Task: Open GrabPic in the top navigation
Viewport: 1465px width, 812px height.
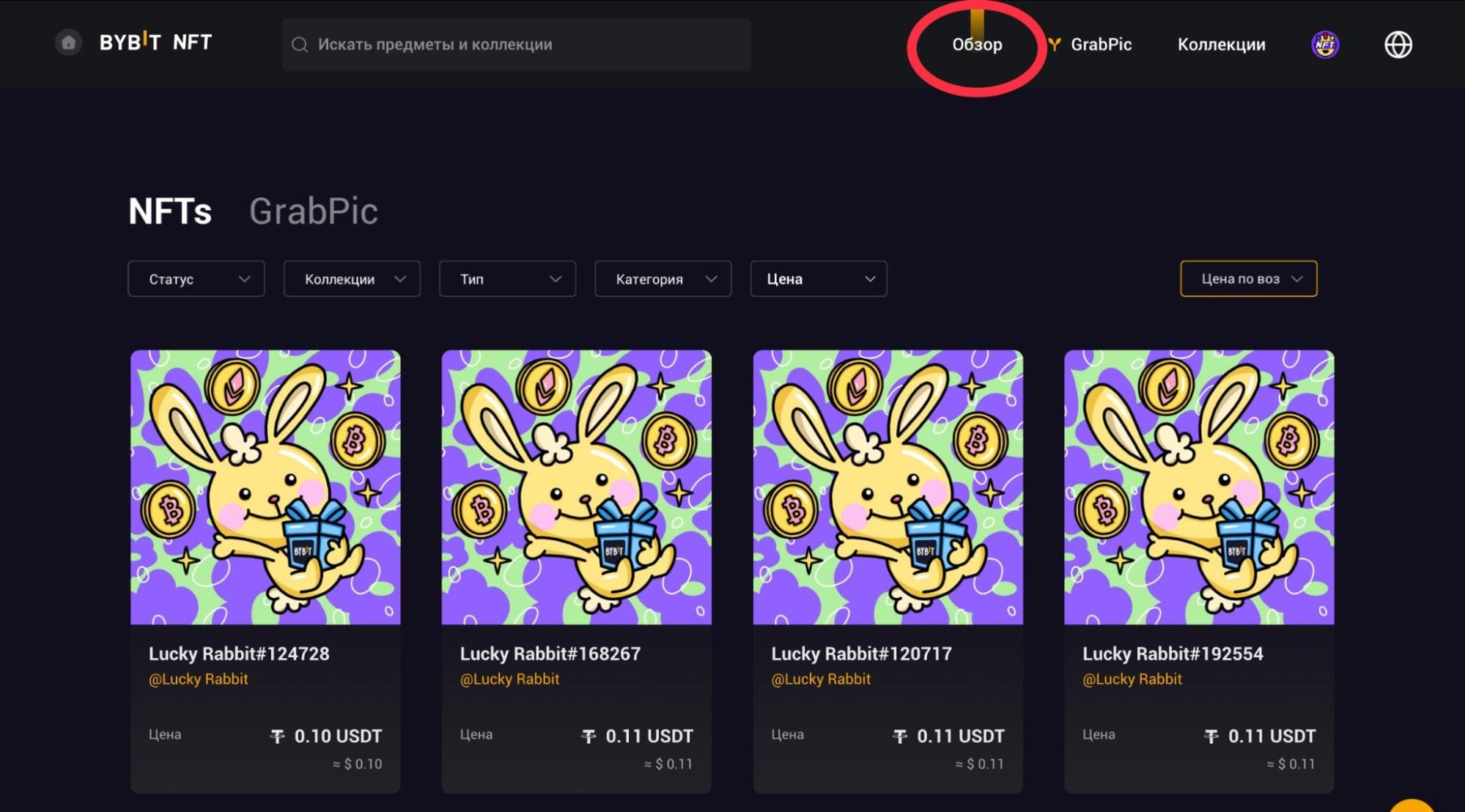Action: click(x=1101, y=45)
